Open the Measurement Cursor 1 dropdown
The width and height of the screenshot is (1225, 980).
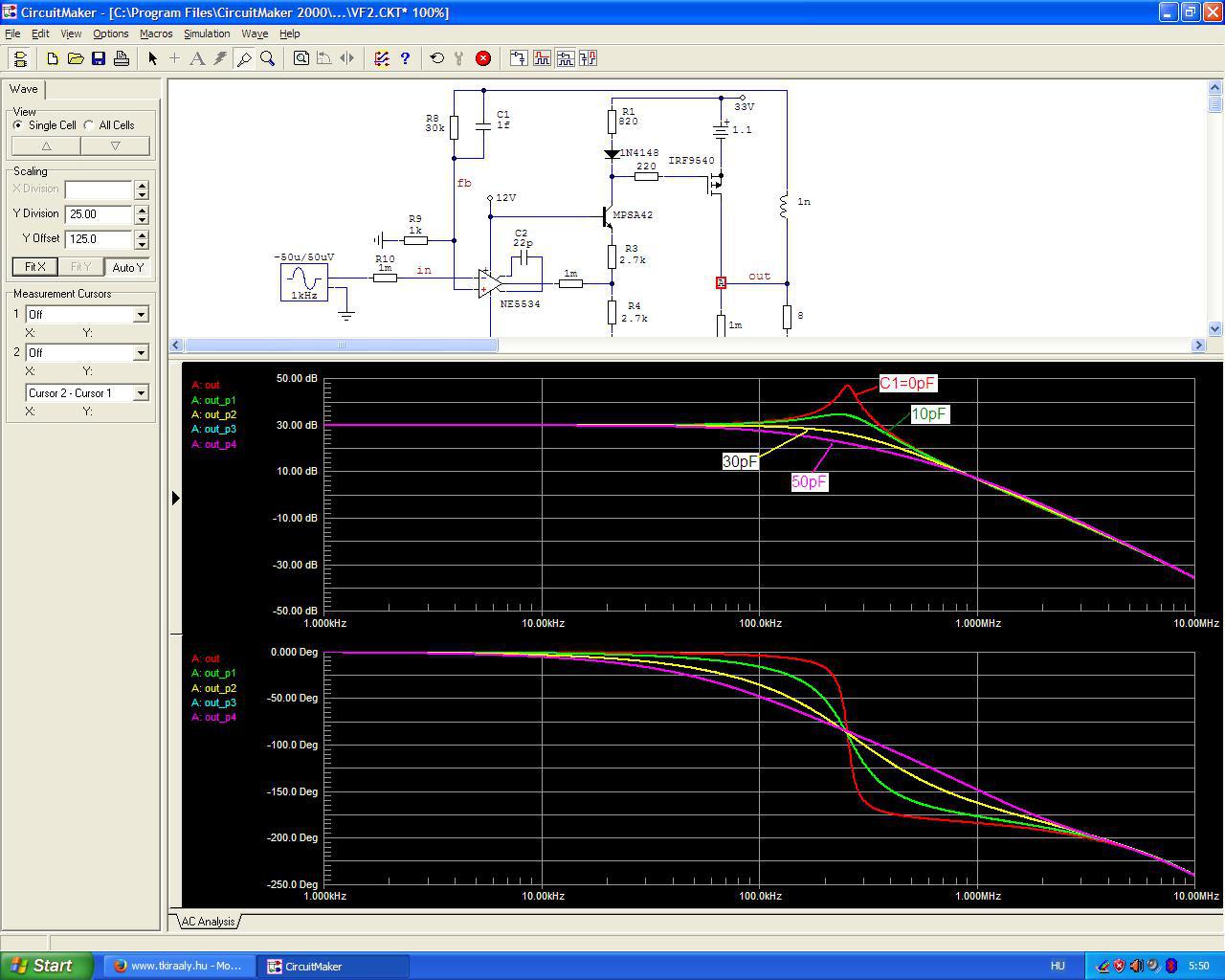141,315
